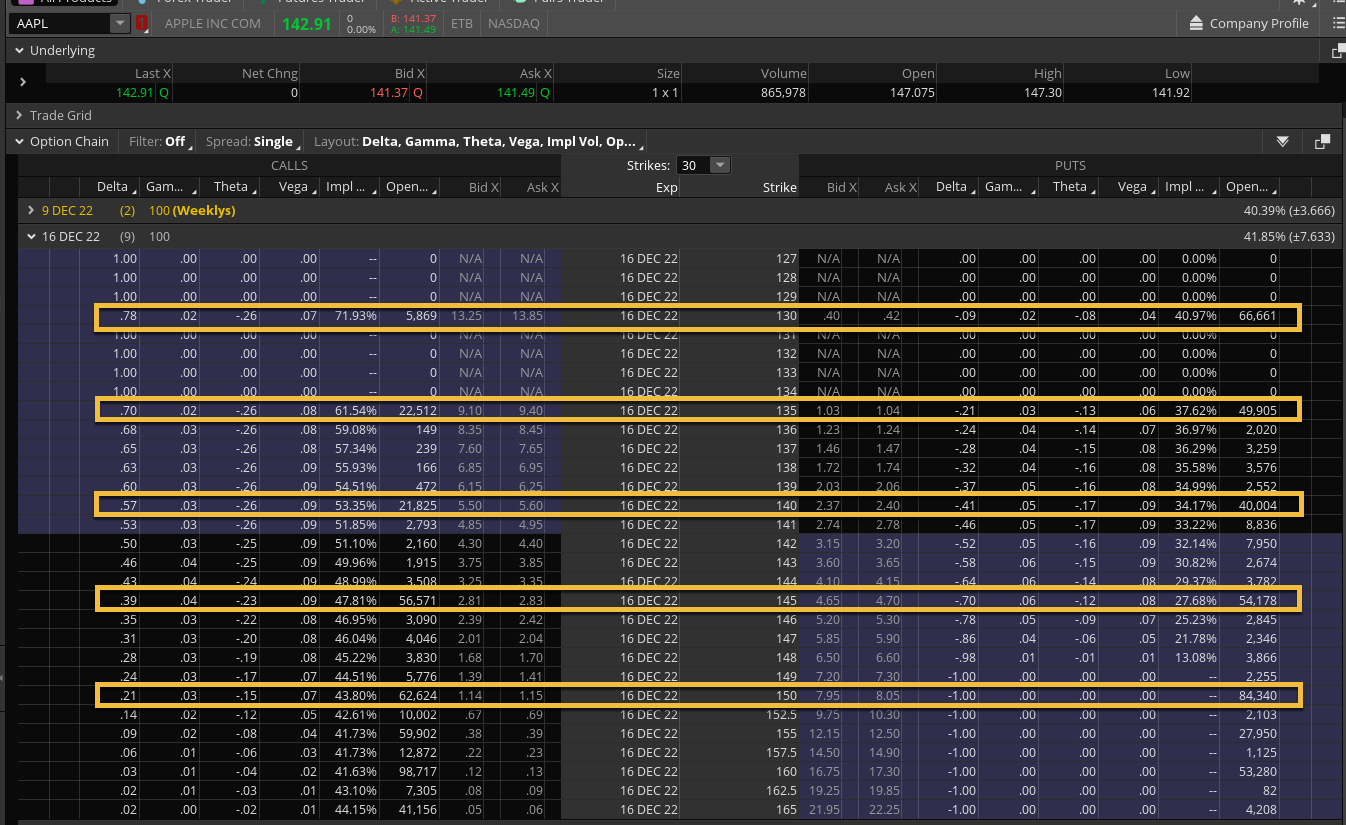Collapse the Underlying section

18,51
